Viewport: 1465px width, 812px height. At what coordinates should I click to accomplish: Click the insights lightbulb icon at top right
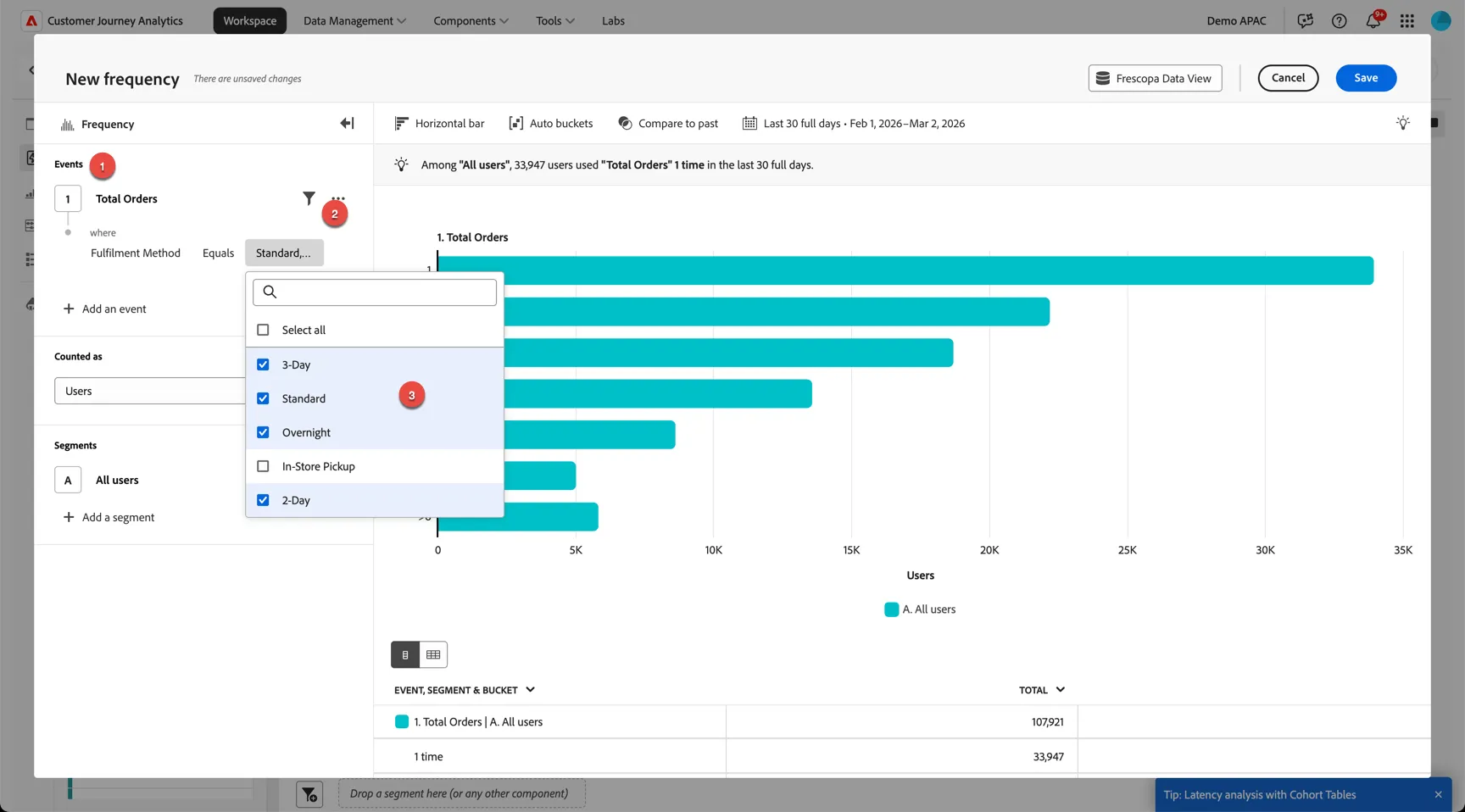[1403, 123]
